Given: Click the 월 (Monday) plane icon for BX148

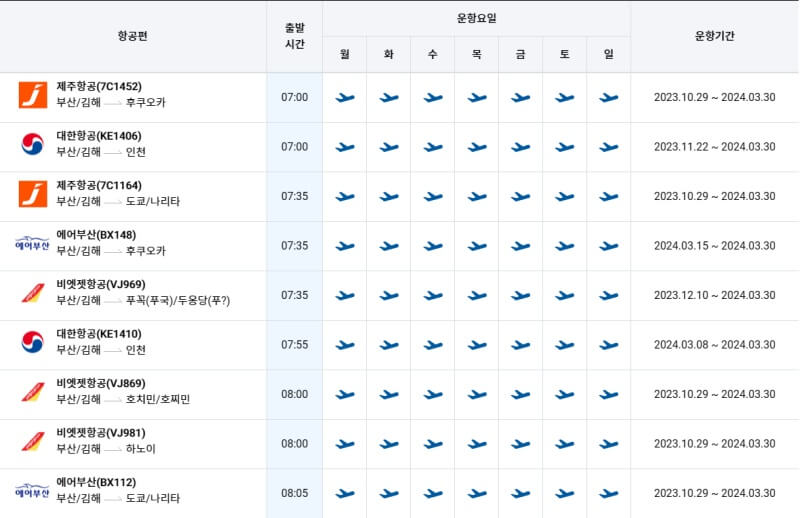Looking at the screenshot, I should [345, 246].
